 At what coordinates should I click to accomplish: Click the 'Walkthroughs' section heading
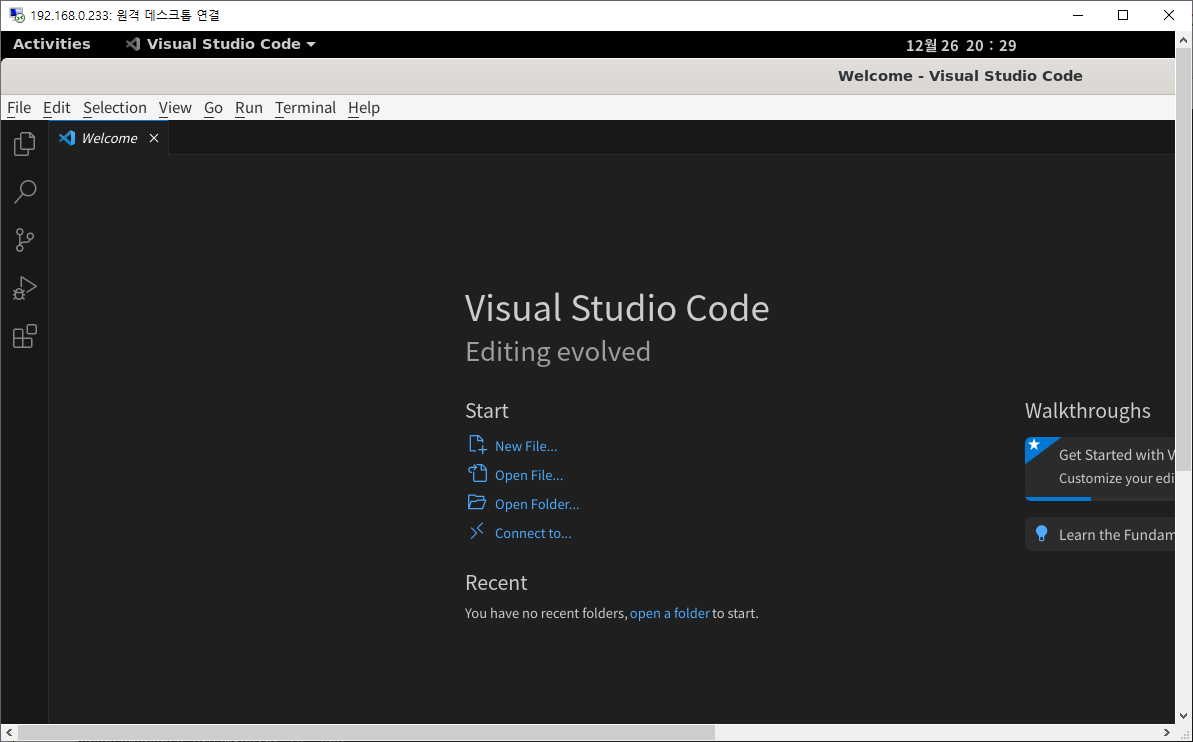(1087, 411)
